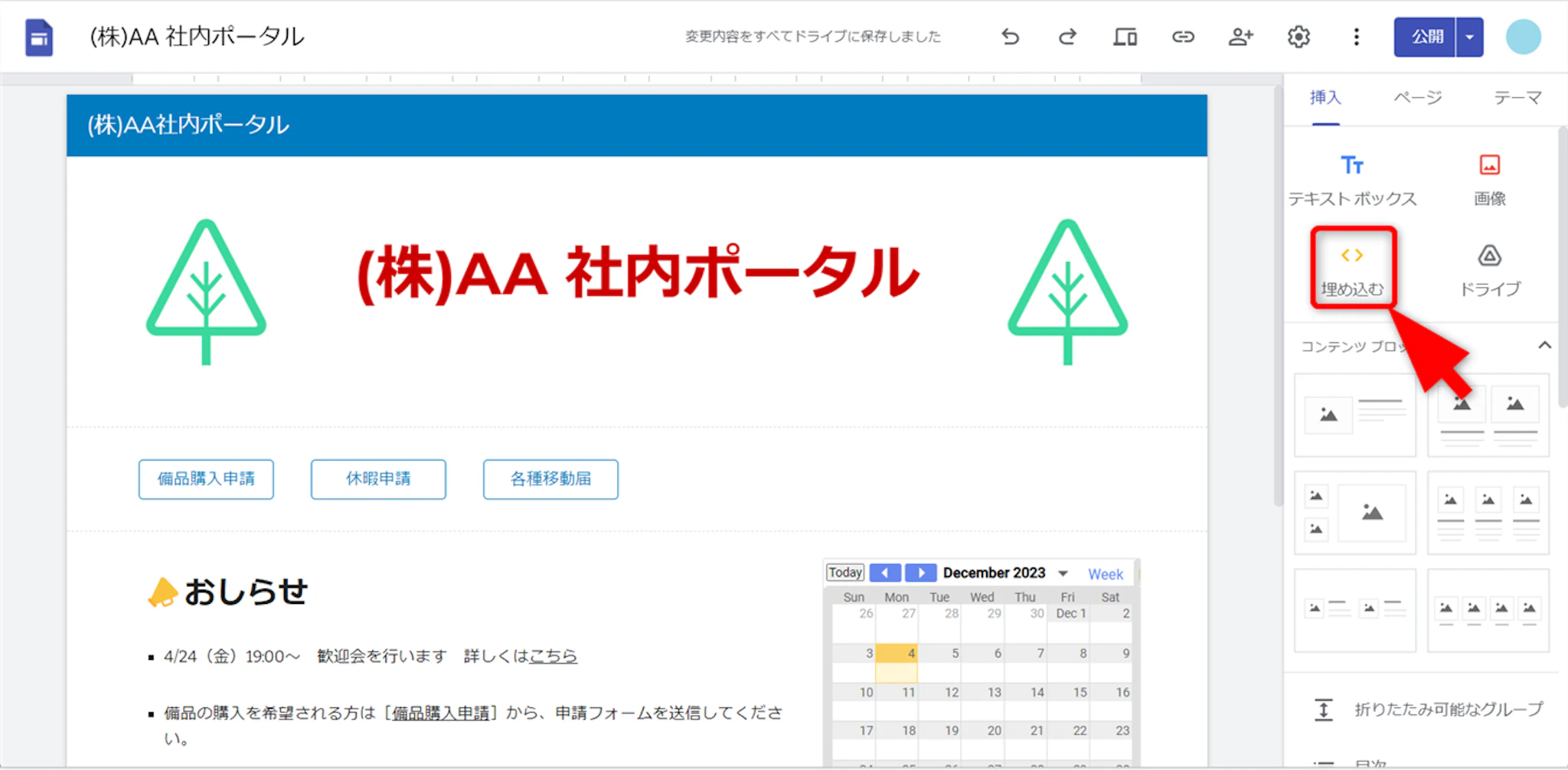
Task: Click the copy link icon
Action: pos(1183,37)
